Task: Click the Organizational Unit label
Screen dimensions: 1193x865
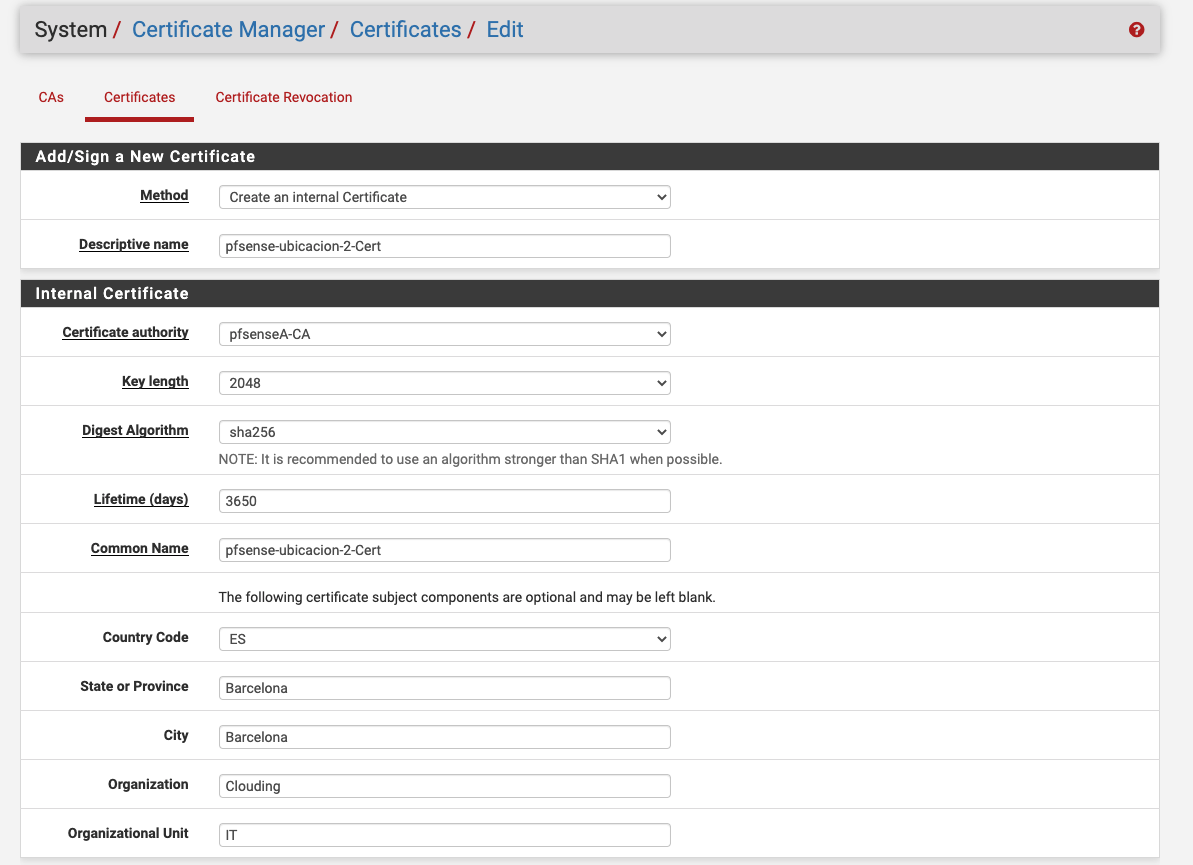Action: point(128,833)
